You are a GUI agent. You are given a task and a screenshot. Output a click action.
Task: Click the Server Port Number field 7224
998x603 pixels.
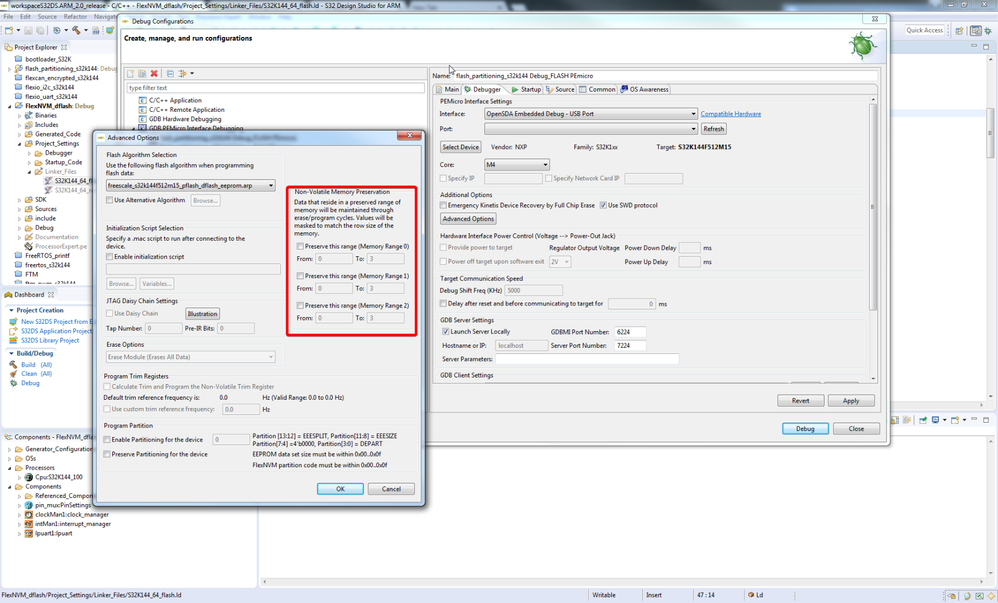tap(630, 346)
